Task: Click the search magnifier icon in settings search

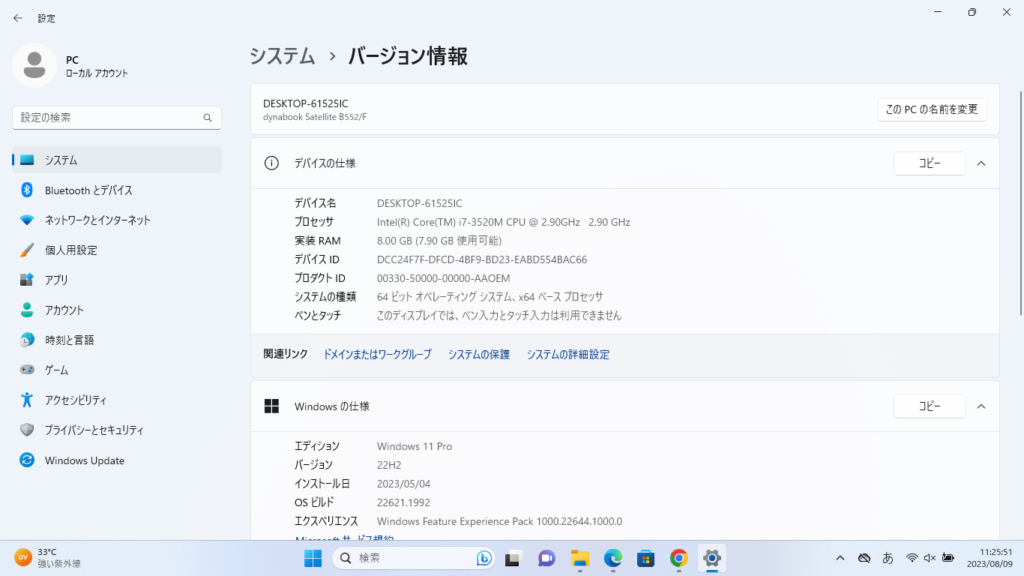Action: coord(208,118)
